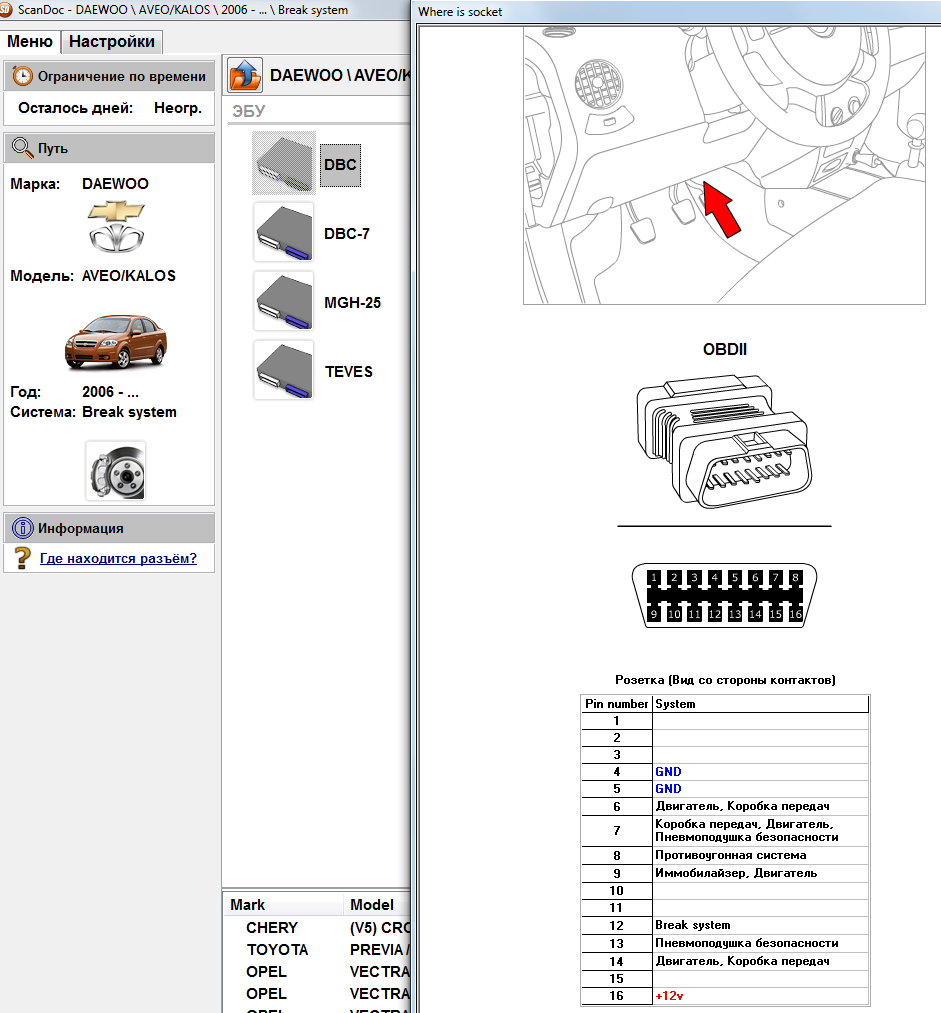
Task: Click the ScanDoc main window title text
Action: [183, 10]
